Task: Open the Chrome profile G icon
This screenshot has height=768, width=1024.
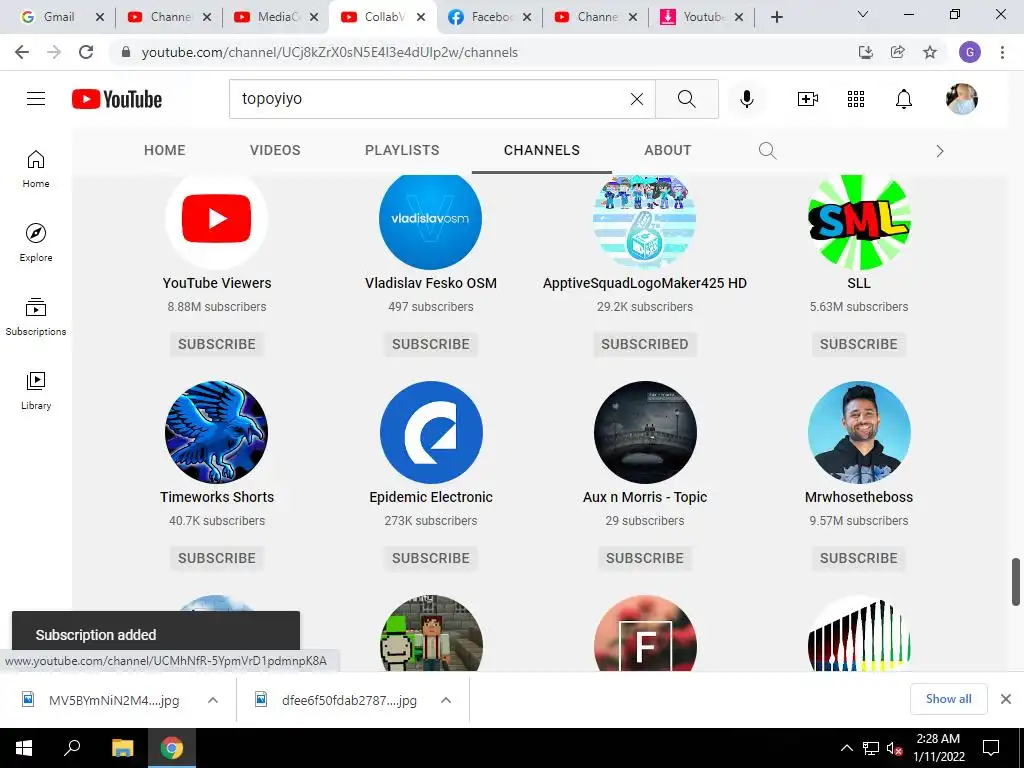Action: (970, 52)
